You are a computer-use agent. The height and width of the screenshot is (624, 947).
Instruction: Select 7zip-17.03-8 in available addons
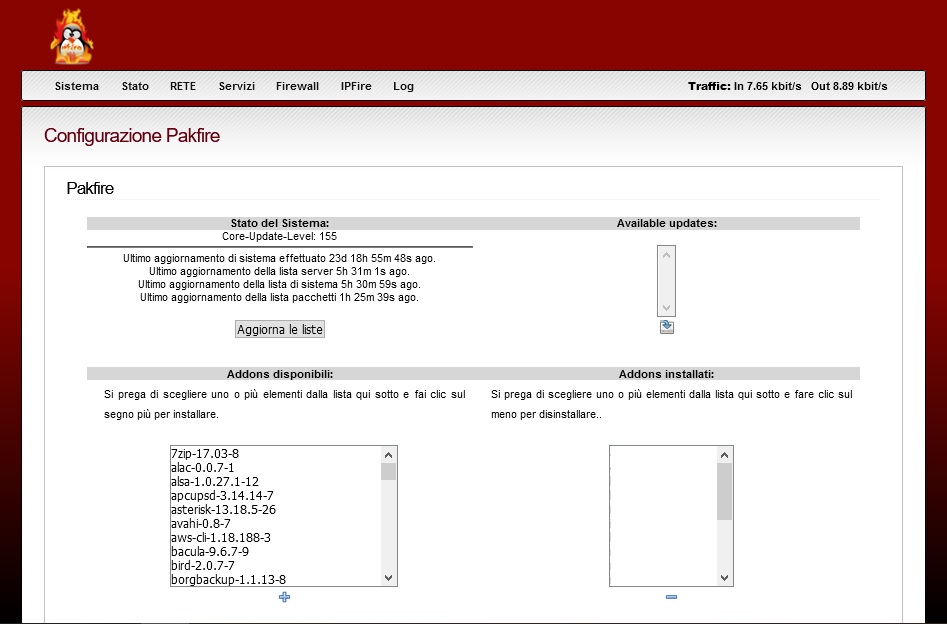point(275,453)
